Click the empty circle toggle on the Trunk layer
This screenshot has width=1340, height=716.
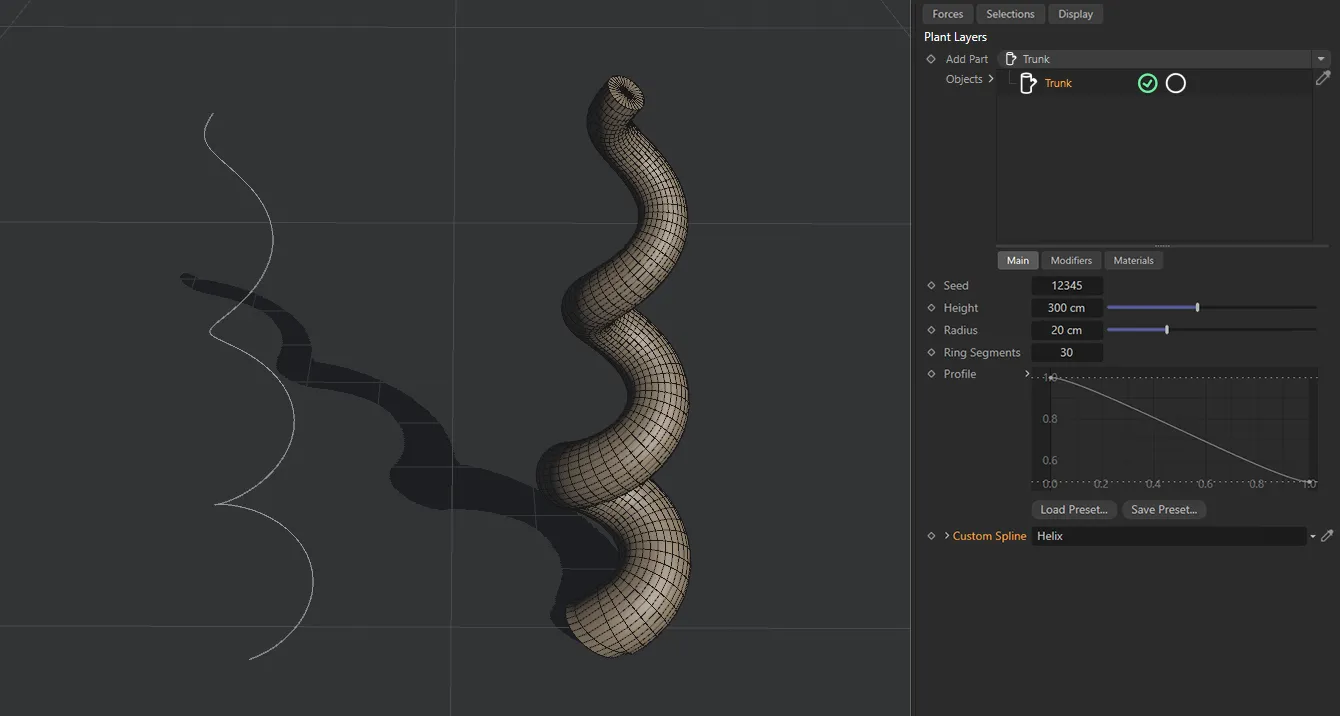(x=1175, y=83)
